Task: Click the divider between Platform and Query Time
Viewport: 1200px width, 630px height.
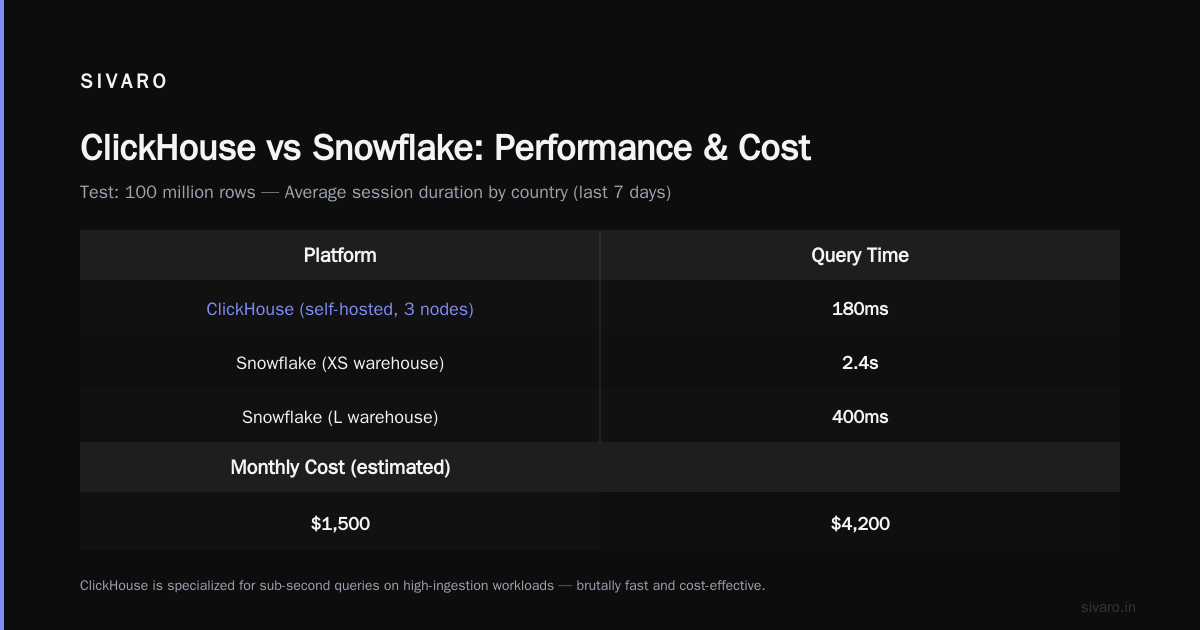Action: tap(600, 336)
